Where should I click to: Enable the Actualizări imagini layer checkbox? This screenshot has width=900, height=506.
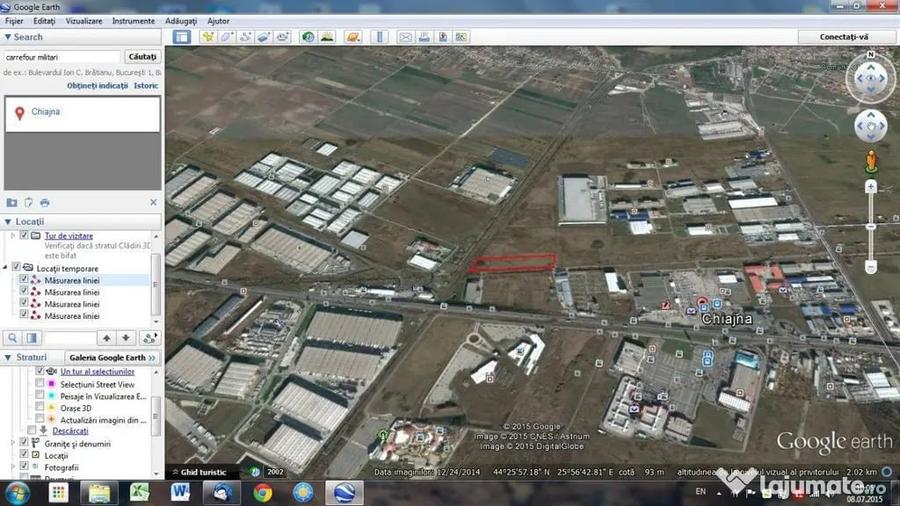pyautogui.click(x=40, y=419)
